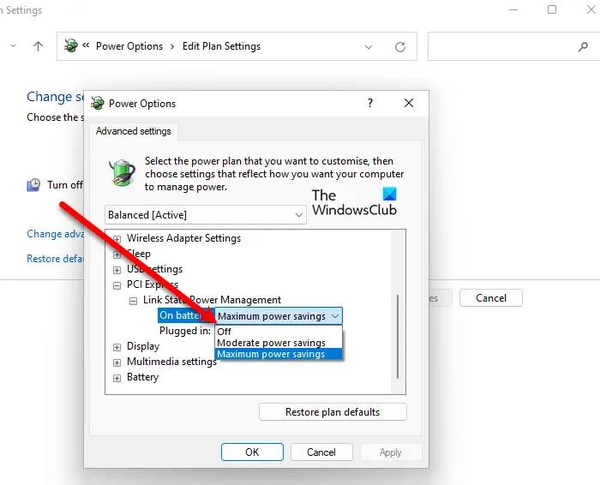Expand Wireless Adapter Settings node
This screenshot has width=600, height=485.
117,239
